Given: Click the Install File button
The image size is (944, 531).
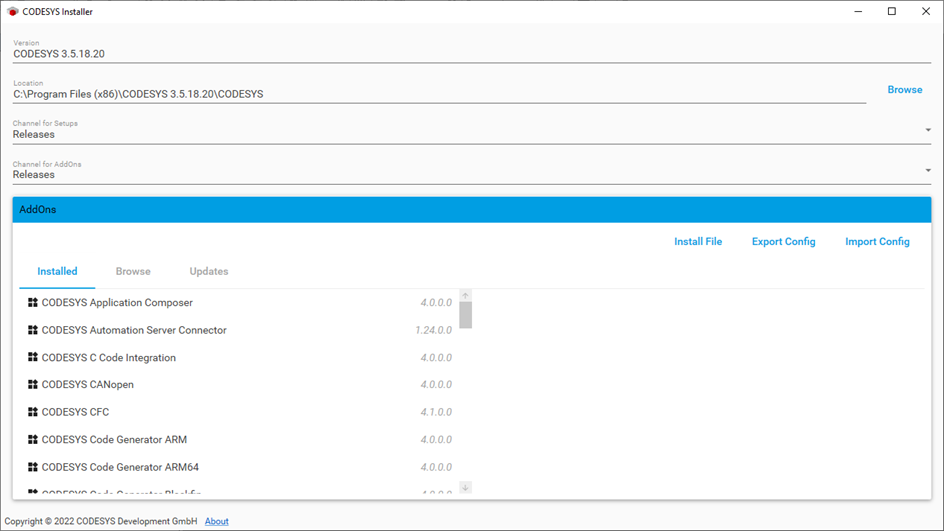Looking at the screenshot, I should (698, 241).
